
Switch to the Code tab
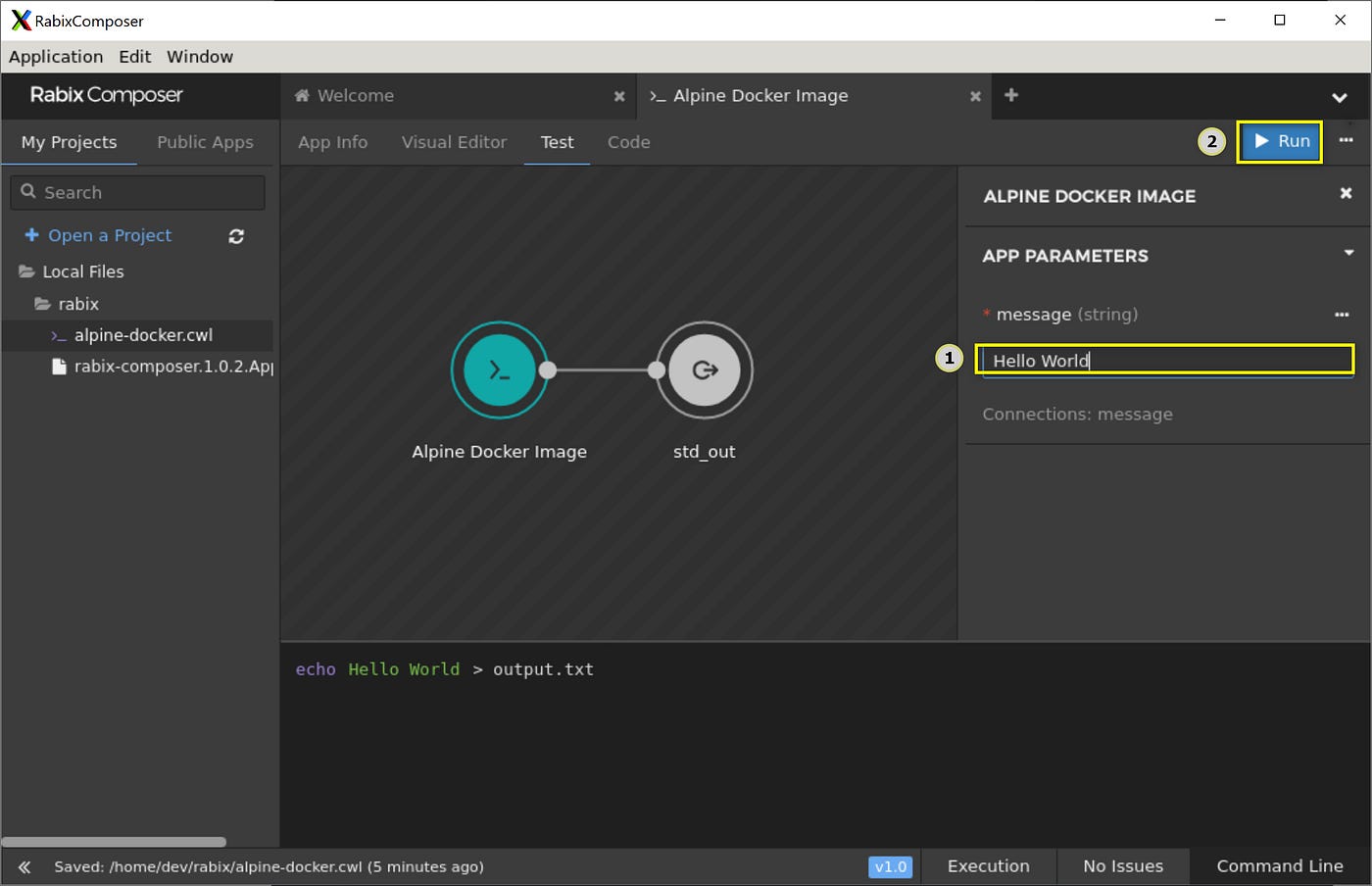pos(628,142)
